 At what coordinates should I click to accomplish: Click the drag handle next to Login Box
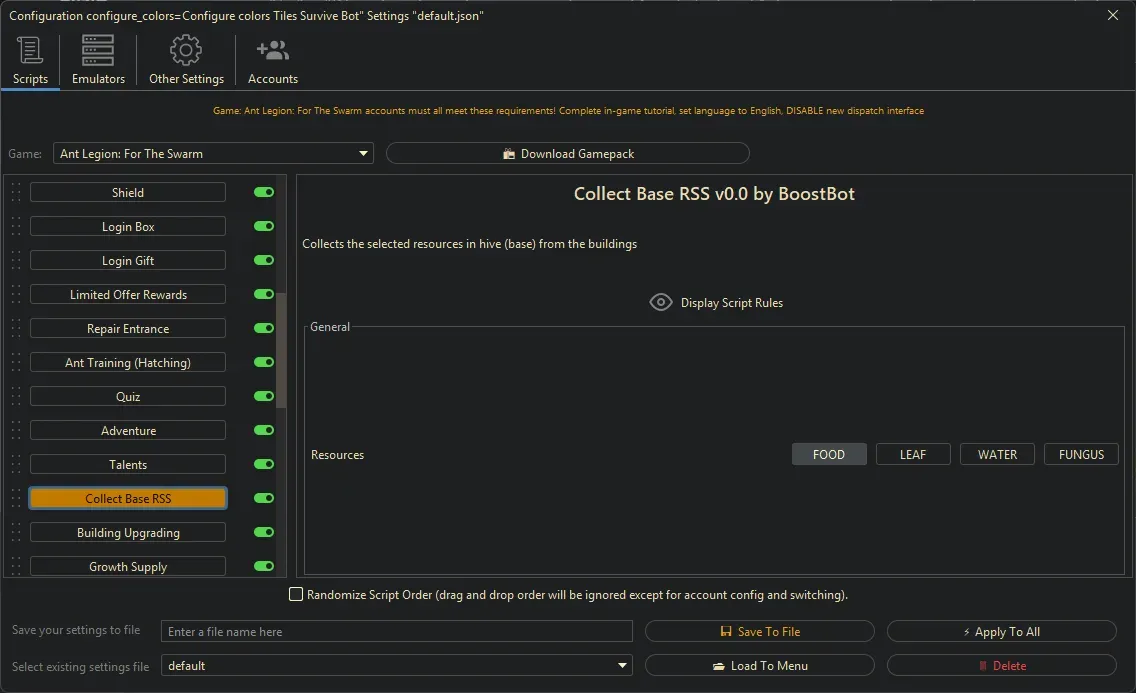pos(16,227)
